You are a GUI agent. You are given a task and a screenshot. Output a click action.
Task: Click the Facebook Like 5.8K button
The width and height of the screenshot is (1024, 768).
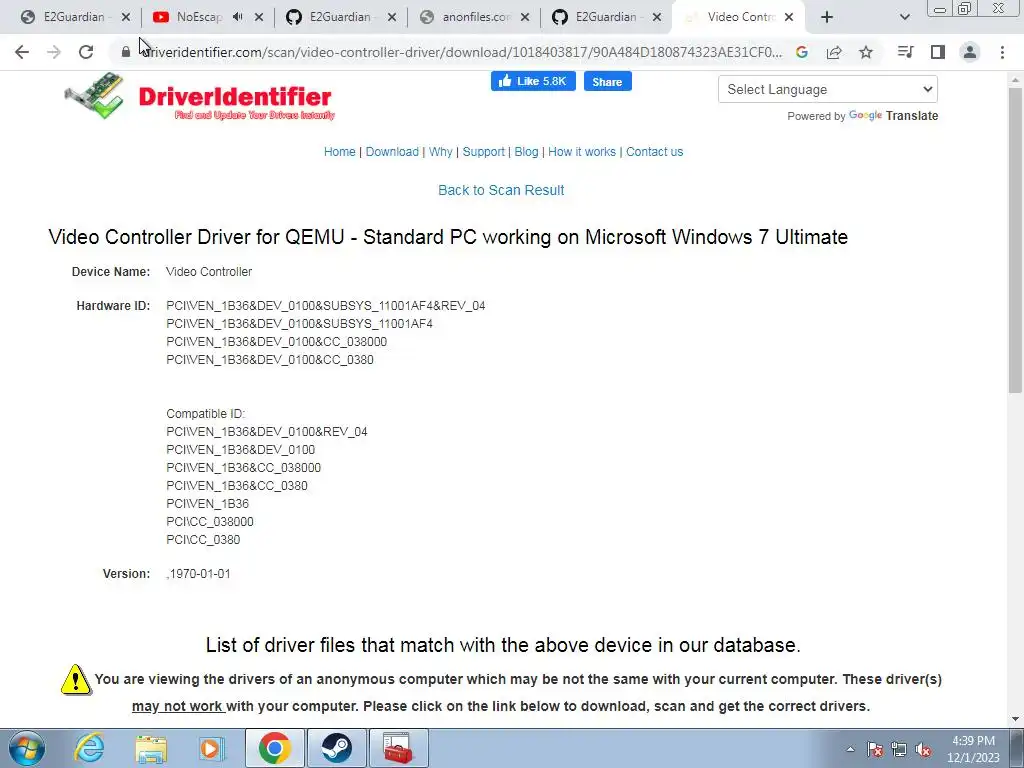point(533,81)
